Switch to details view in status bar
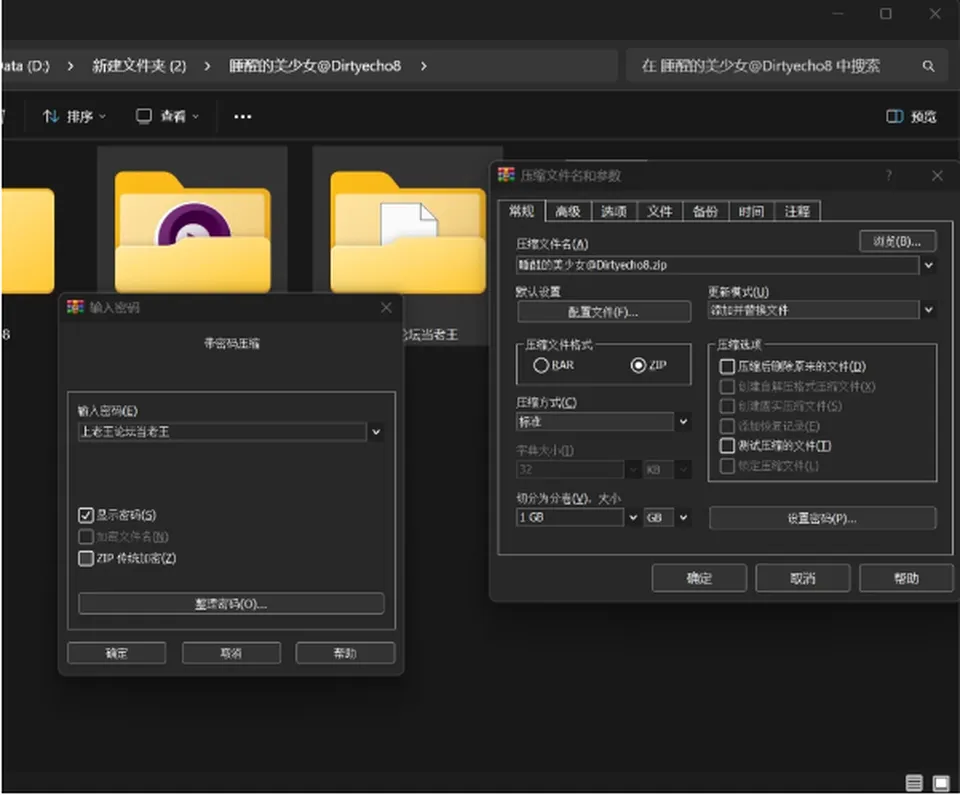This screenshot has width=960, height=795. coord(913,782)
